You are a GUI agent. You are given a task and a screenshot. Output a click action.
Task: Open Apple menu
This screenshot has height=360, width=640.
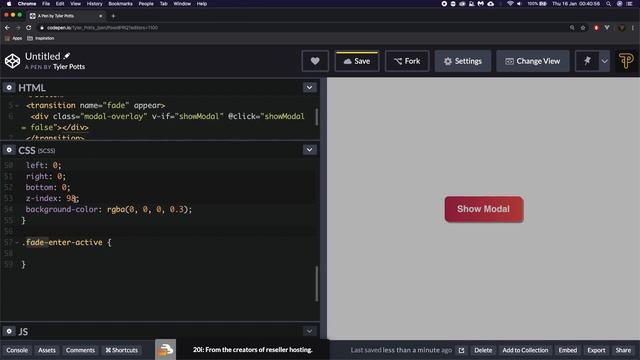click(9, 4)
